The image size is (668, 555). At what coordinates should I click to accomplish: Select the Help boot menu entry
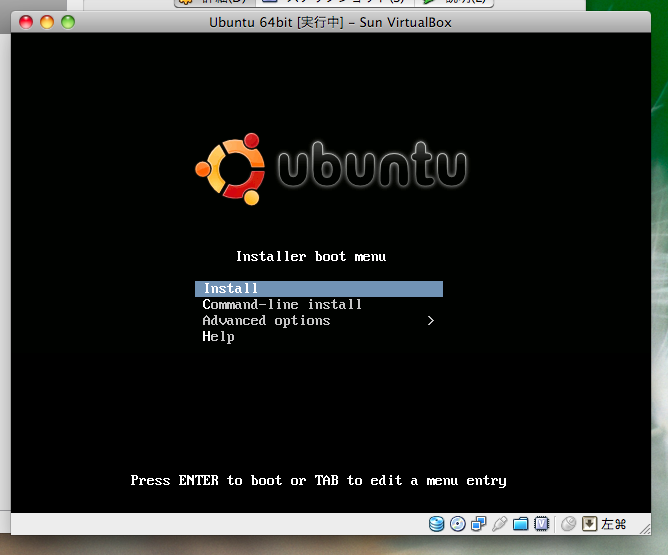[218, 336]
